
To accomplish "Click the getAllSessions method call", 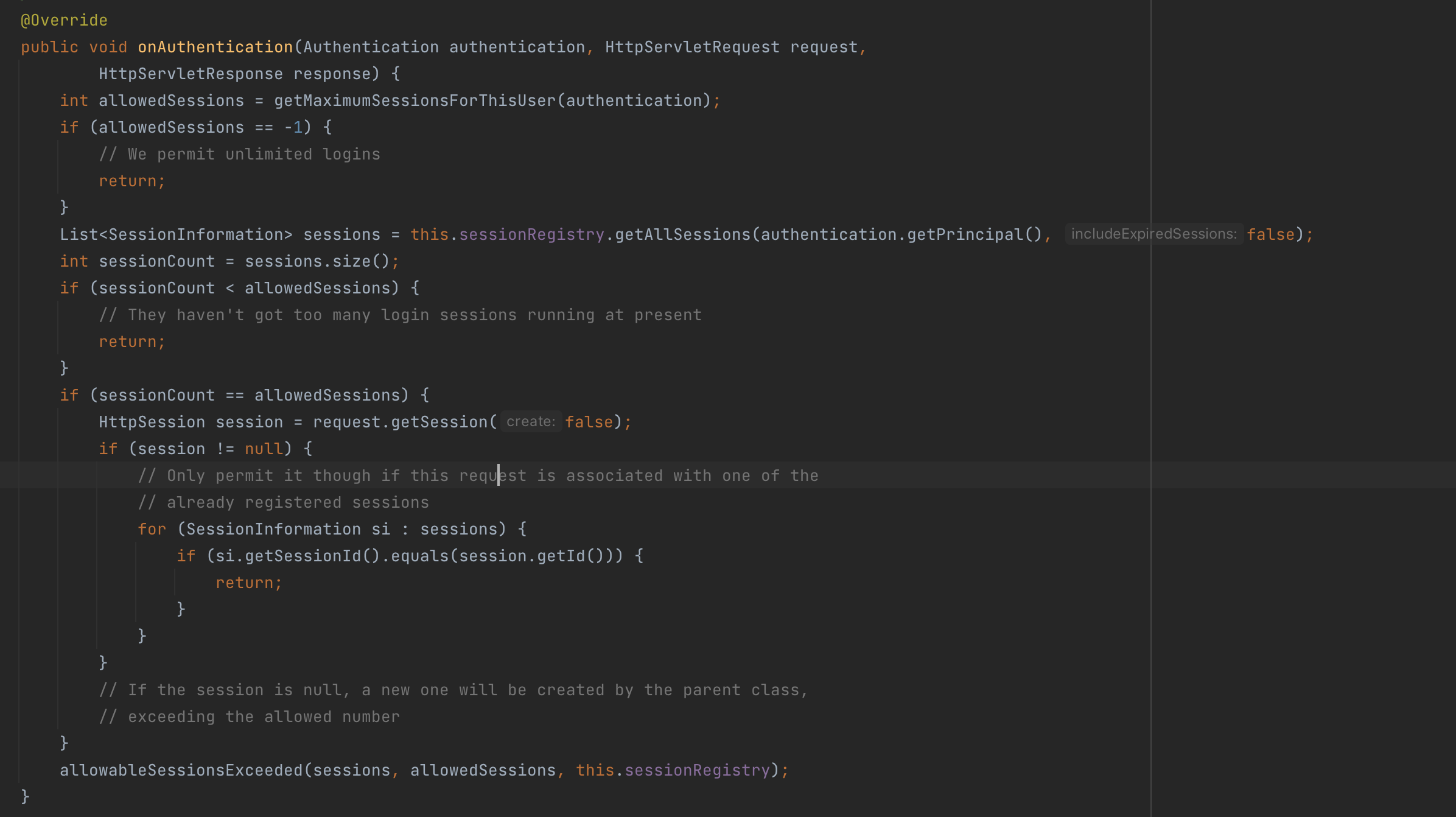I will point(682,234).
